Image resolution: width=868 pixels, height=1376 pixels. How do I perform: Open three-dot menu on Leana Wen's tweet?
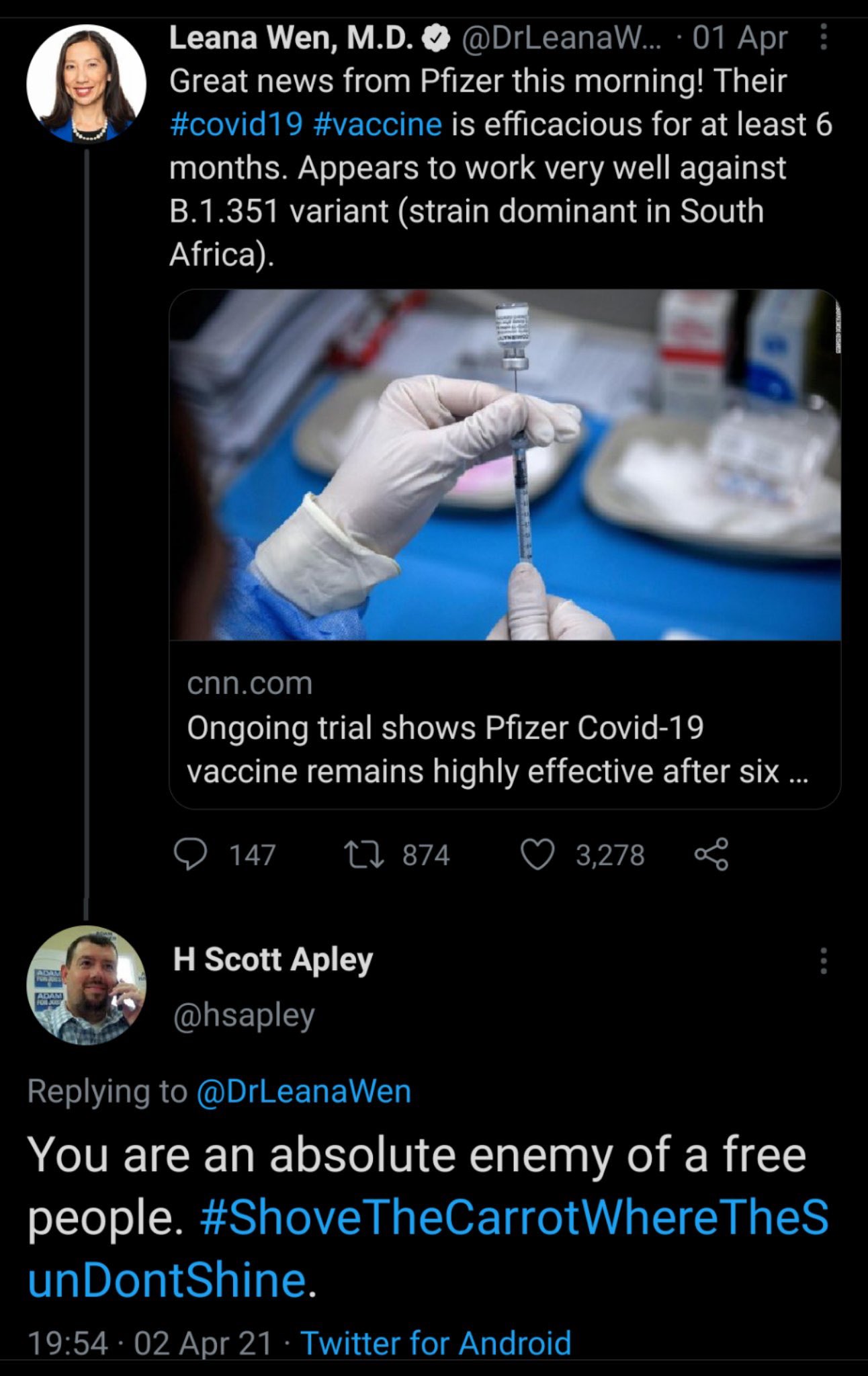pos(824,38)
